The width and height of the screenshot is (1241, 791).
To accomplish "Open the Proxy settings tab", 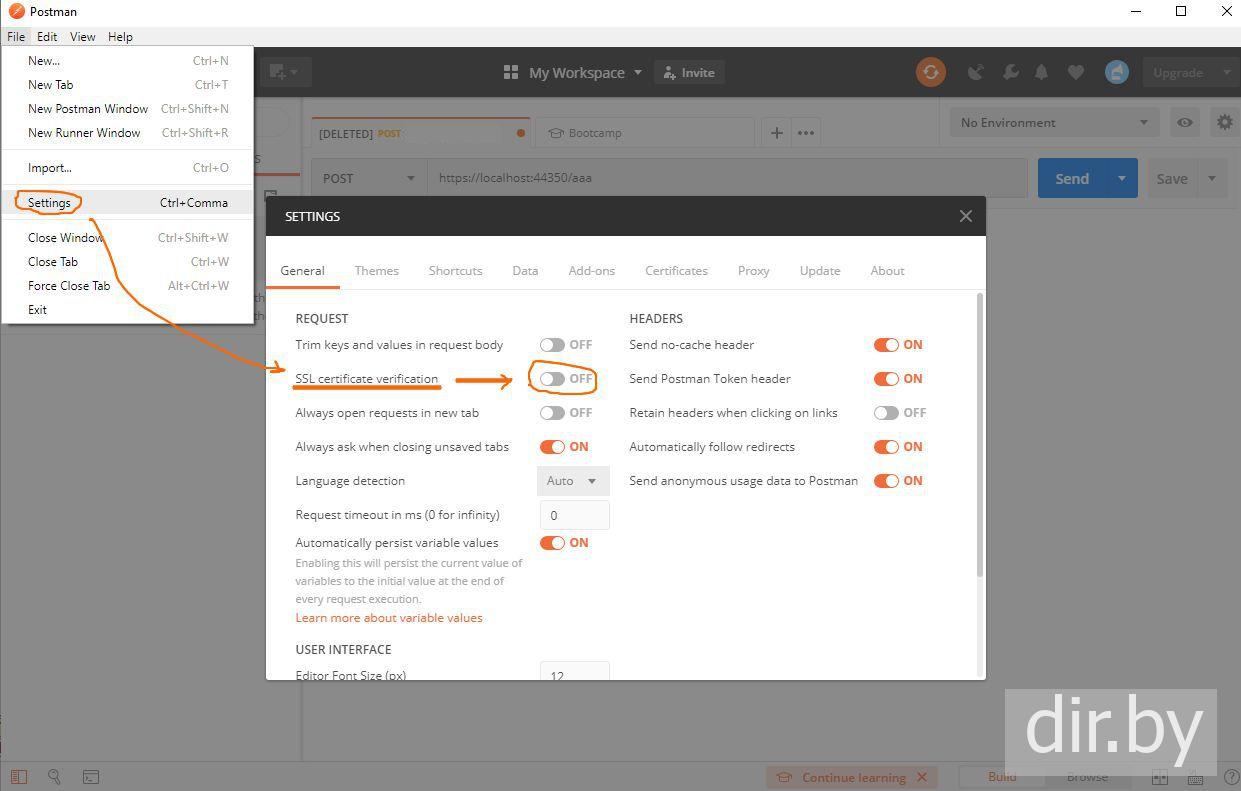I will (x=754, y=271).
